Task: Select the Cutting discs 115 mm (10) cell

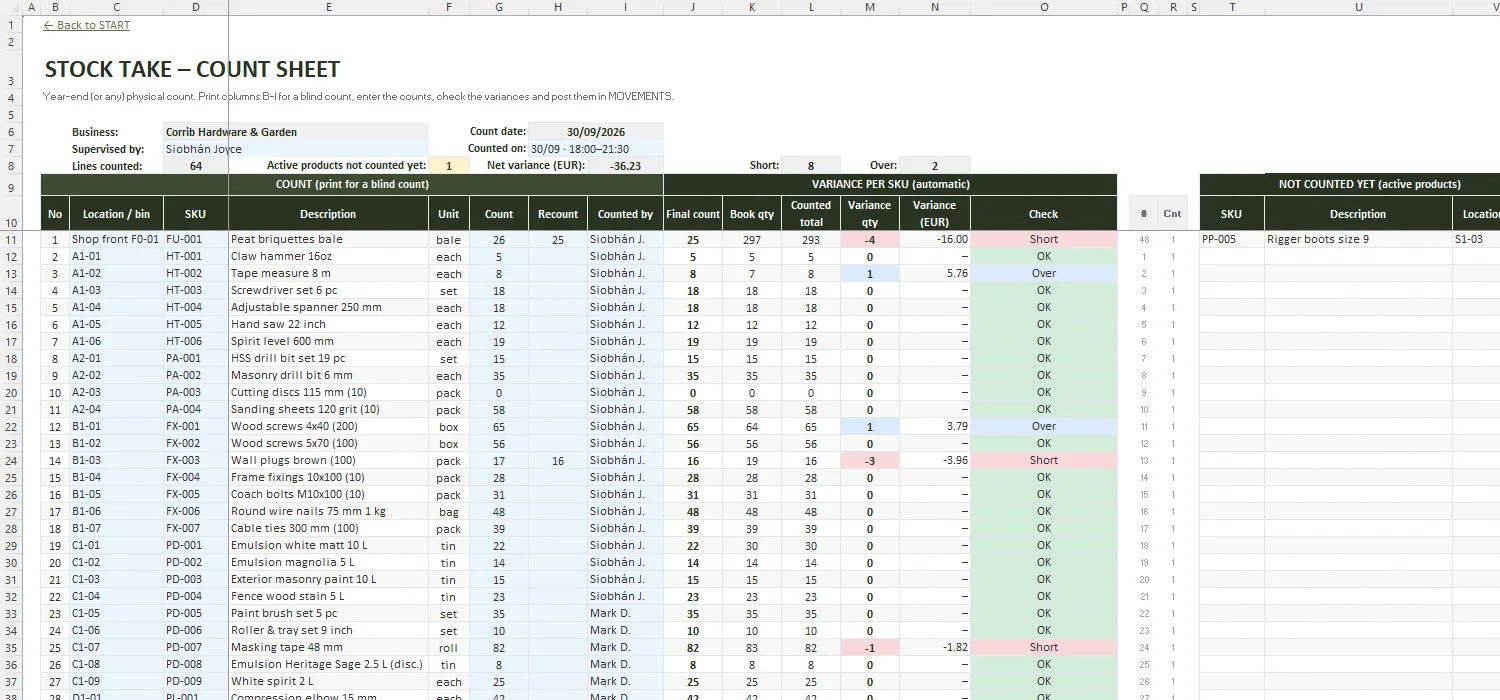Action: pyautogui.click(x=329, y=393)
